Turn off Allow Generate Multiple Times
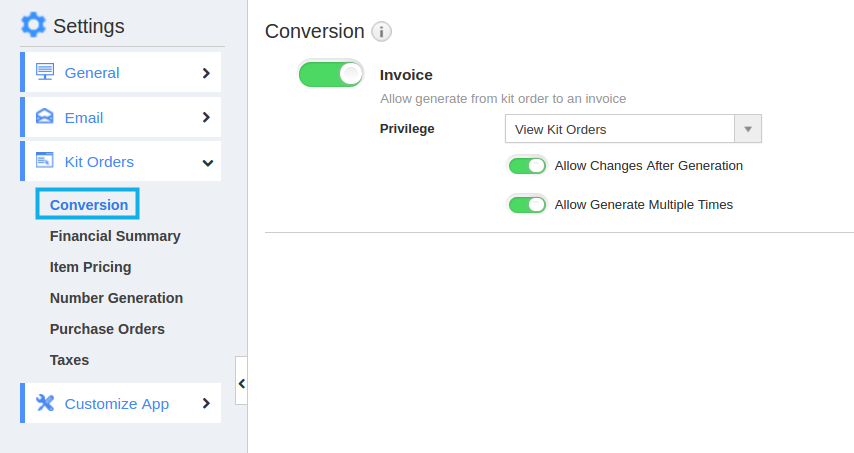 tap(527, 205)
